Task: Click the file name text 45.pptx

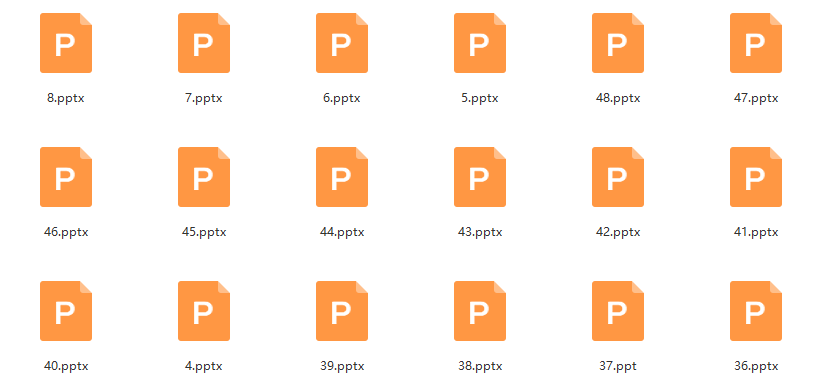Action: tap(204, 232)
